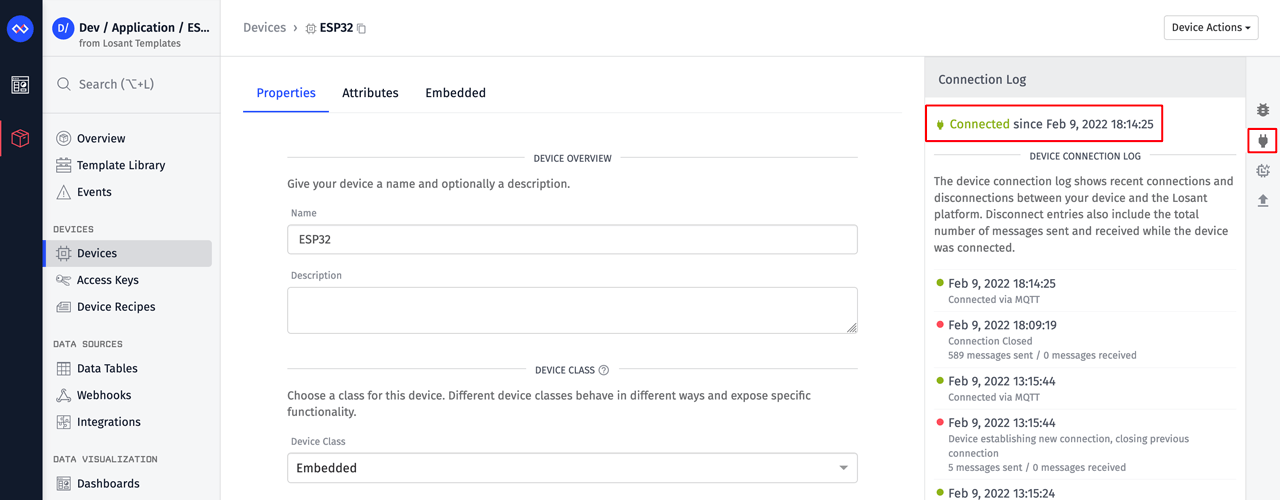Open the application cube icon in left rail
This screenshot has height=500, width=1280.
click(x=20, y=138)
